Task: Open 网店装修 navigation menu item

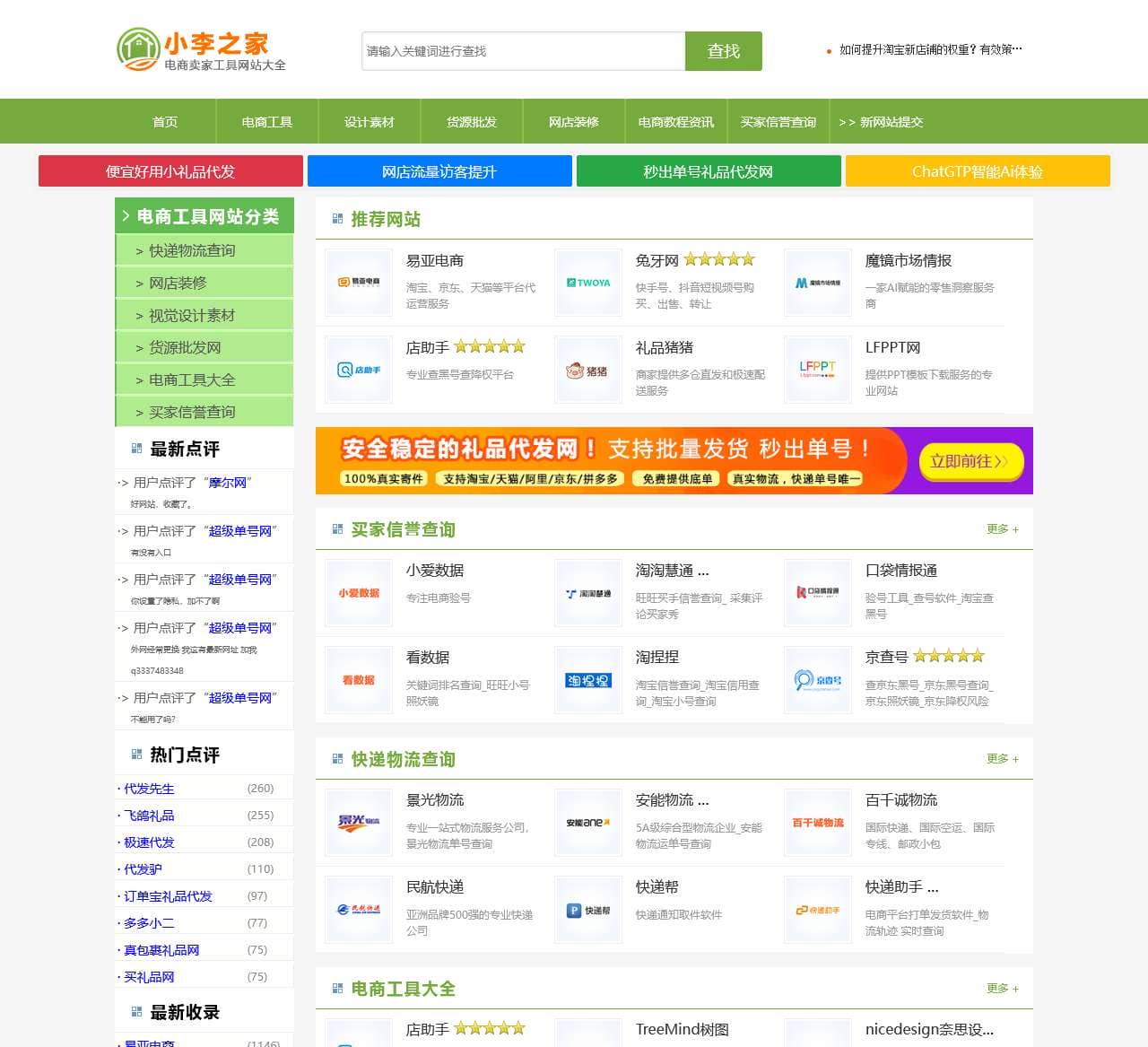Action: tap(574, 122)
